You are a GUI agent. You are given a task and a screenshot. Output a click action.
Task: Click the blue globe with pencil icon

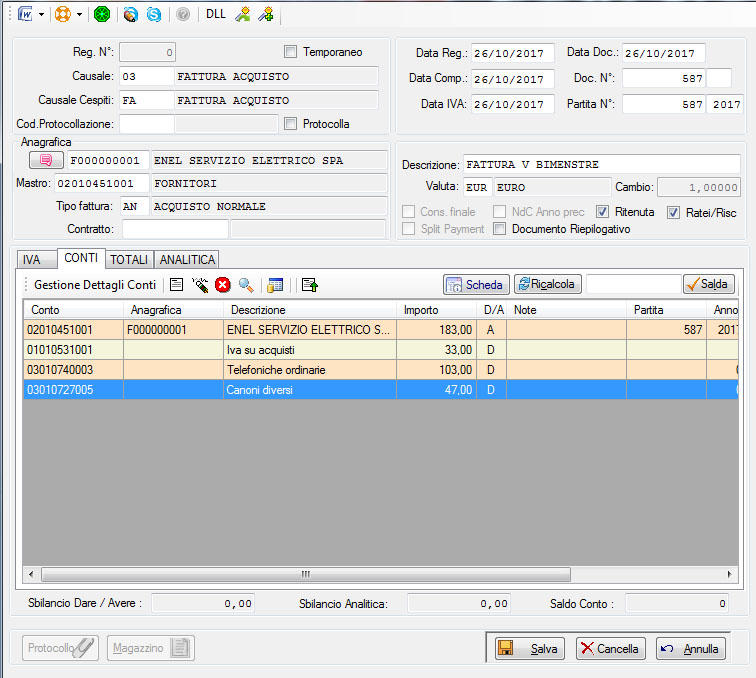click(130, 14)
